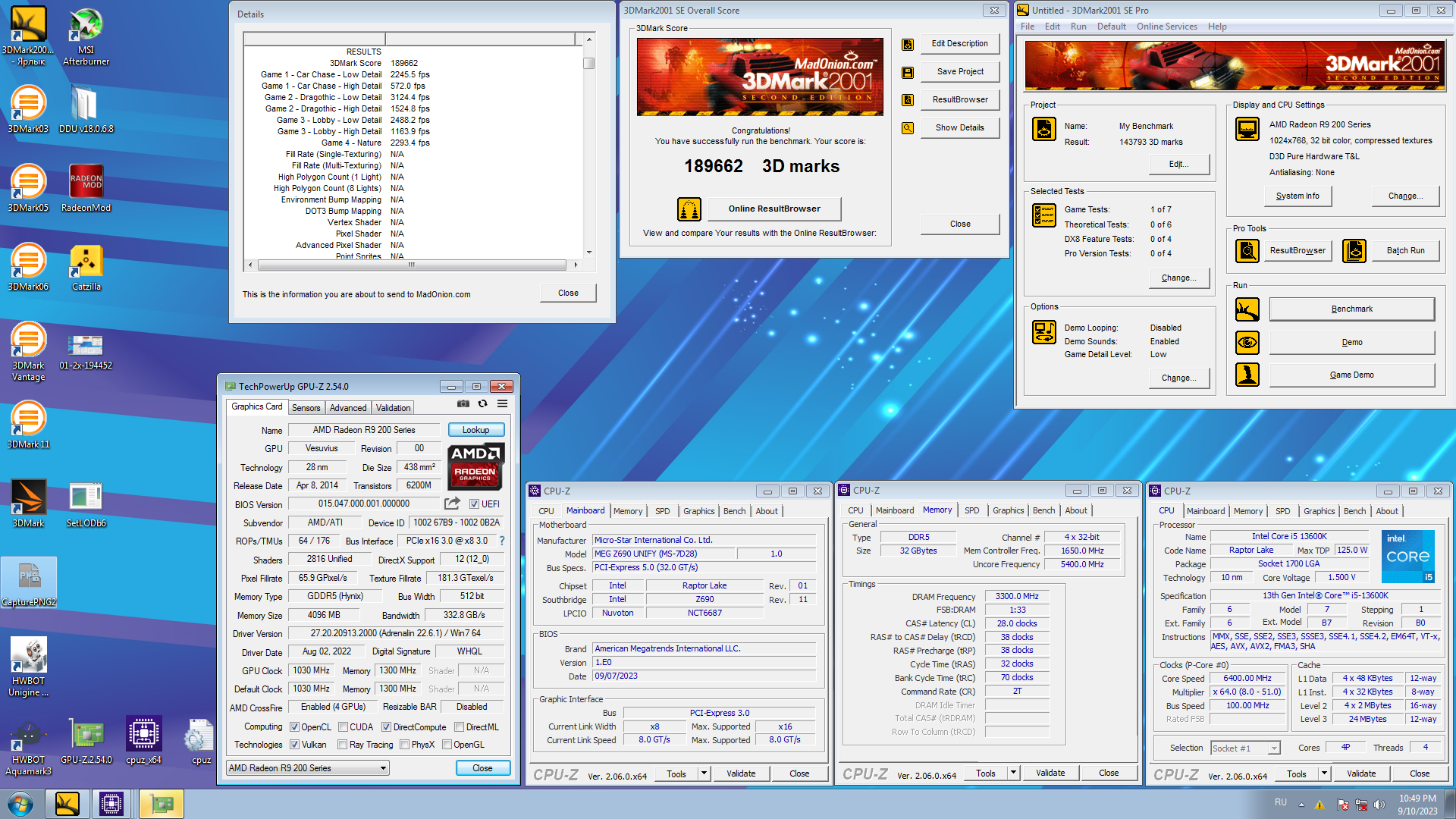
Task: Open MSI Afterburner desktop shortcut
Action: point(86,36)
